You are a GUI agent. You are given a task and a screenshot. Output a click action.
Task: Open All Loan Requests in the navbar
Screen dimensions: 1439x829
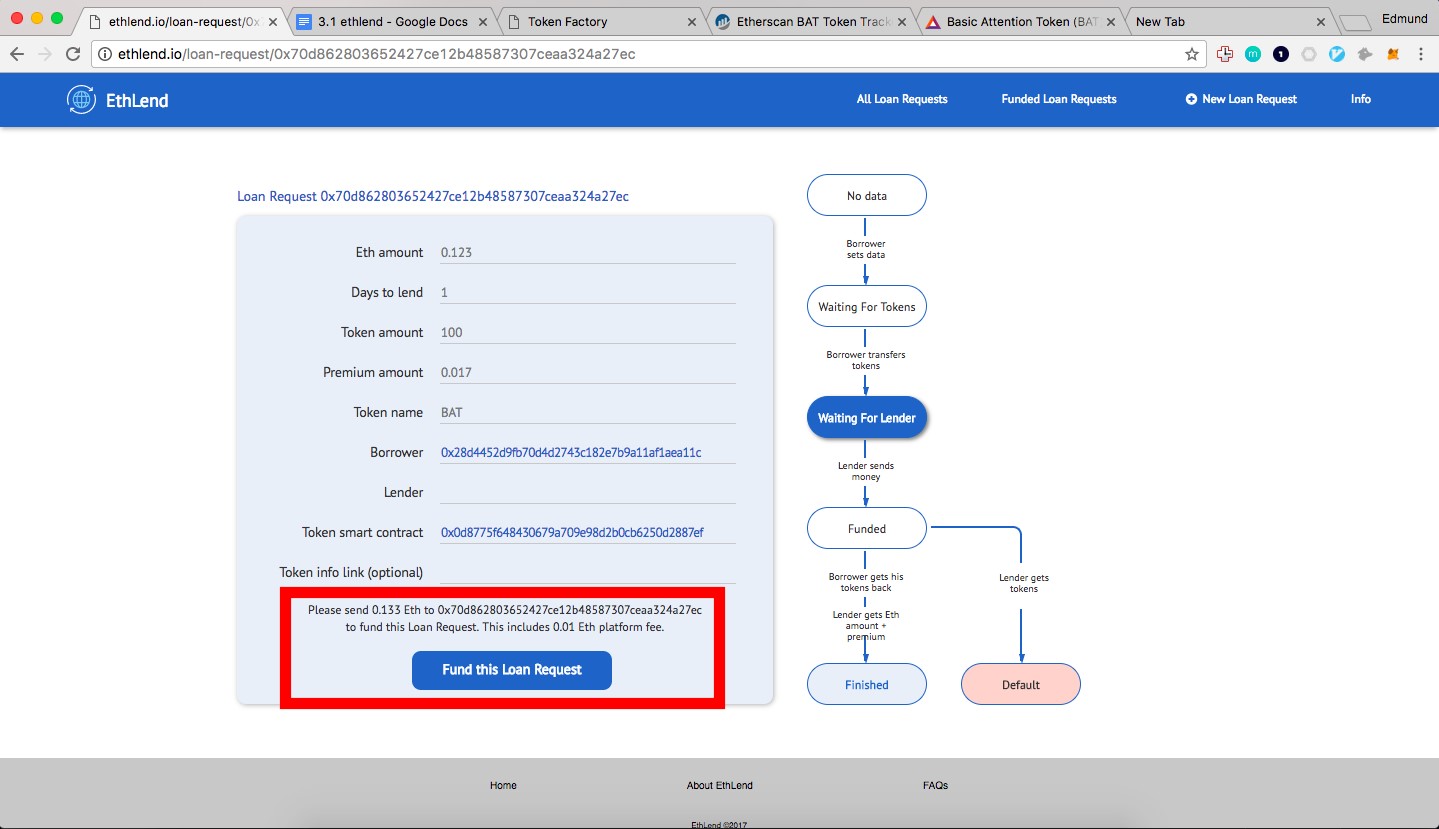(x=902, y=99)
